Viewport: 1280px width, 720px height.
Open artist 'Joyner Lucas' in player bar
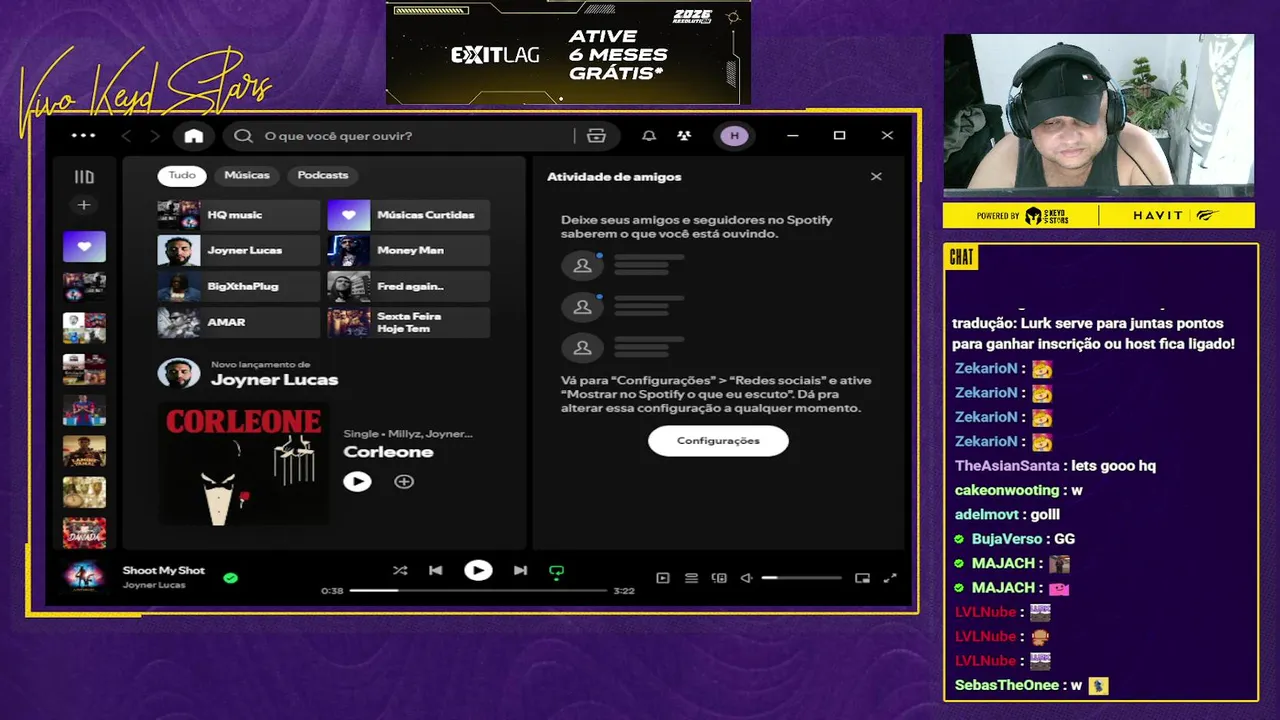pos(154,585)
